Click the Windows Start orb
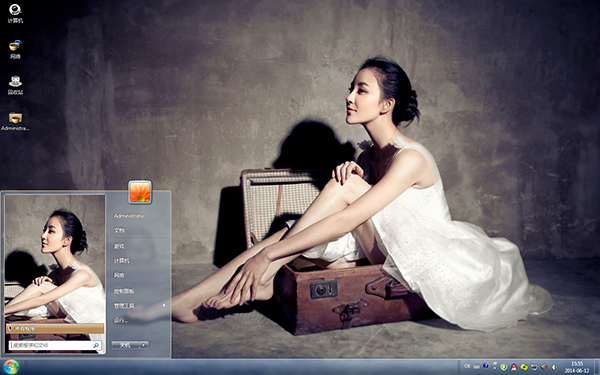The width and height of the screenshot is (600, 375). tap(11, 367)
